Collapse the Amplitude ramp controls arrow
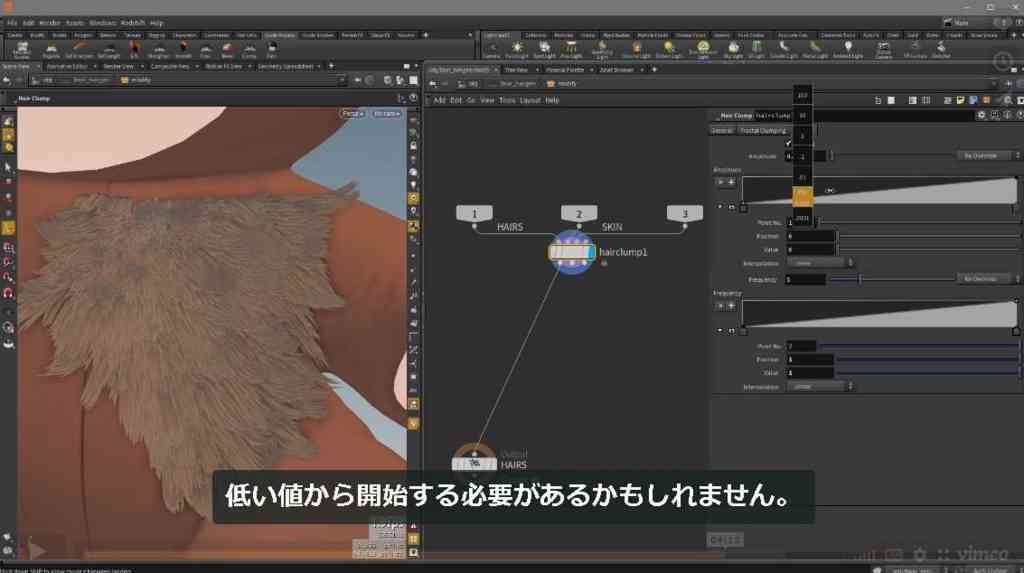The height and width of the screenshot is (573, 1024). tap(720, 206)
